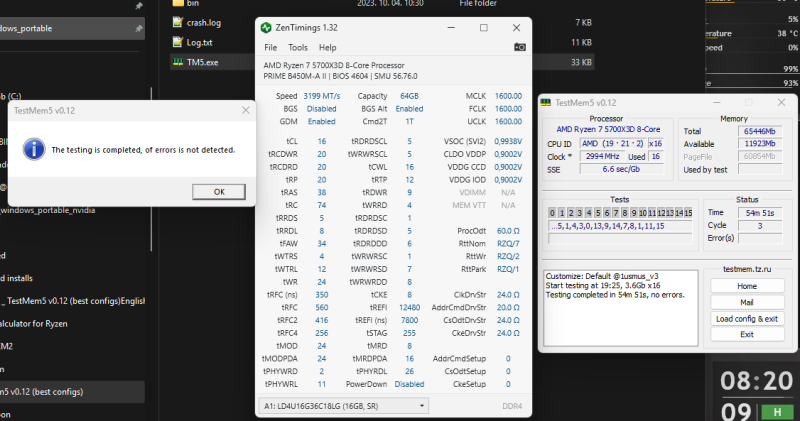Click the GDM value Enabled

(x=321, y=121)
